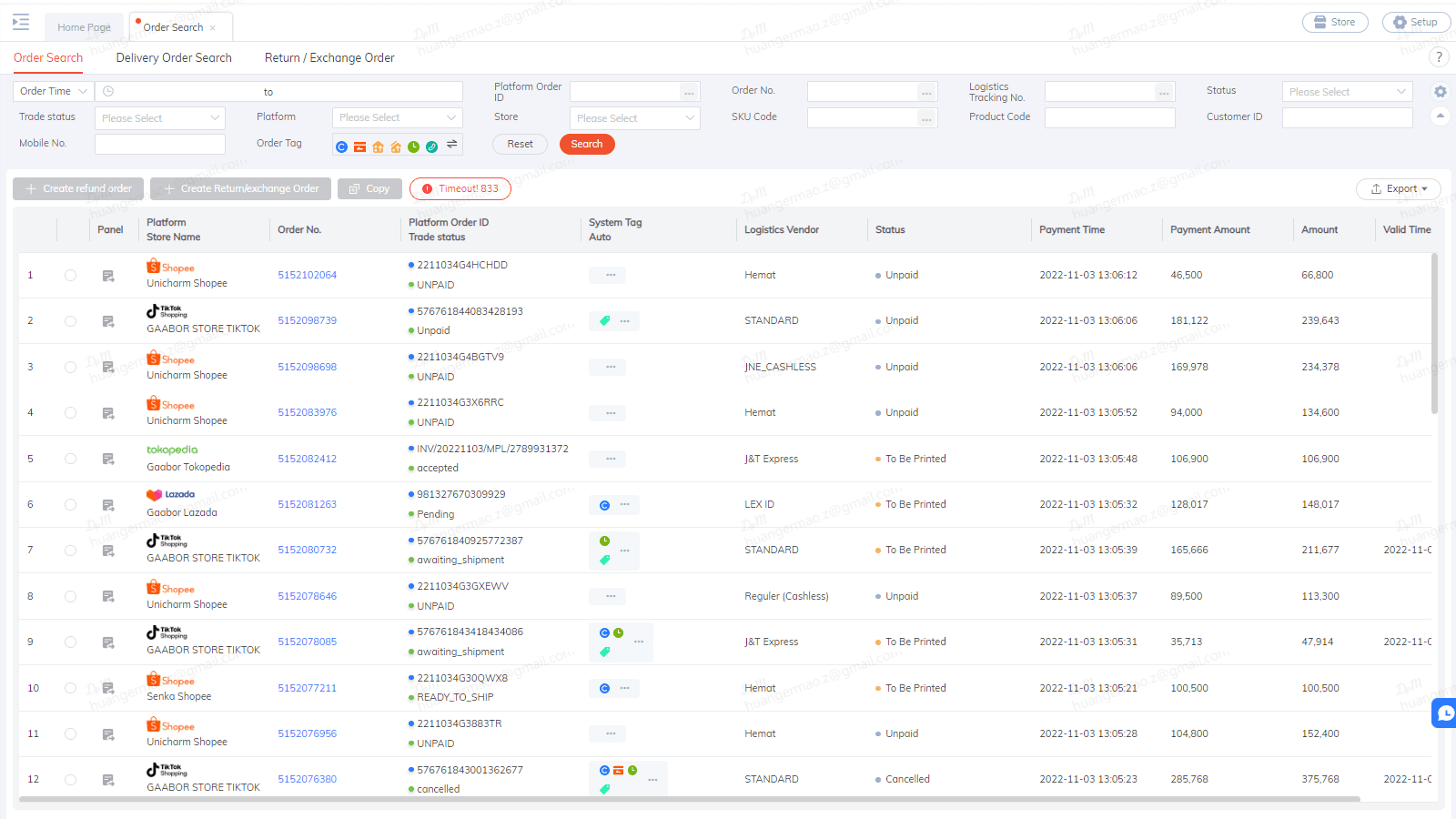Select the radio for cancelled order 5152076380
This screenshot has width=1456, height=819.
click(70, 779)
